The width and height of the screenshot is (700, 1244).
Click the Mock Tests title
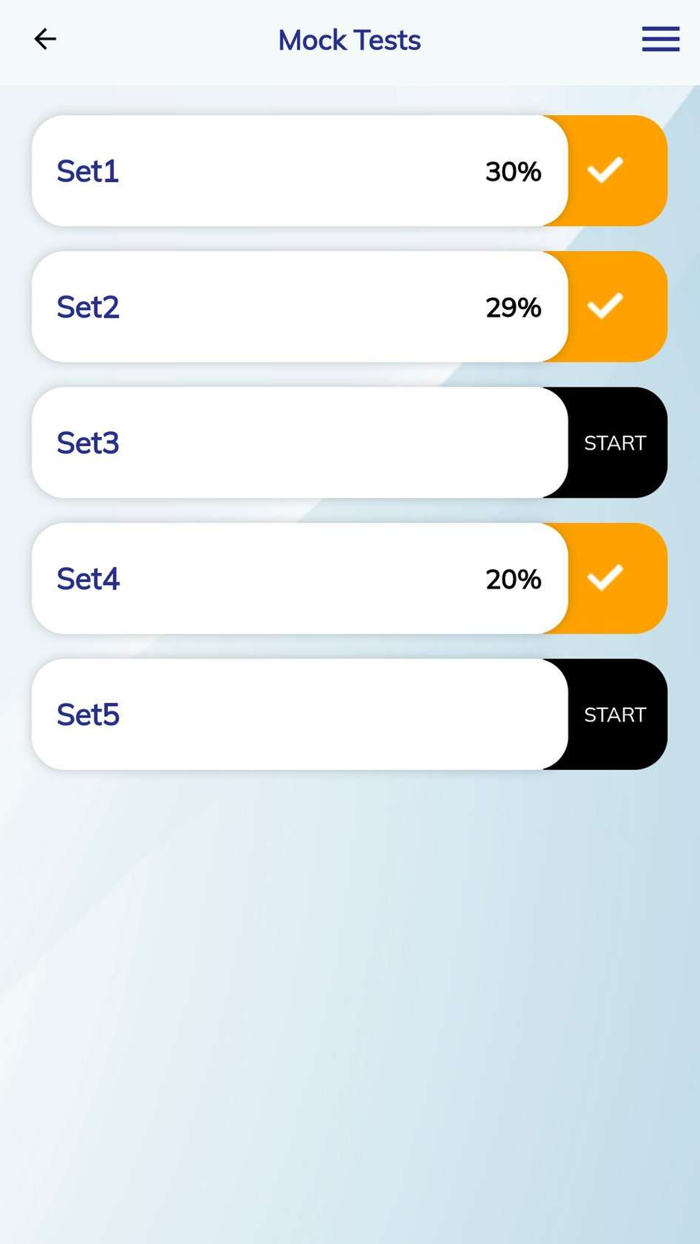[349, 39]
